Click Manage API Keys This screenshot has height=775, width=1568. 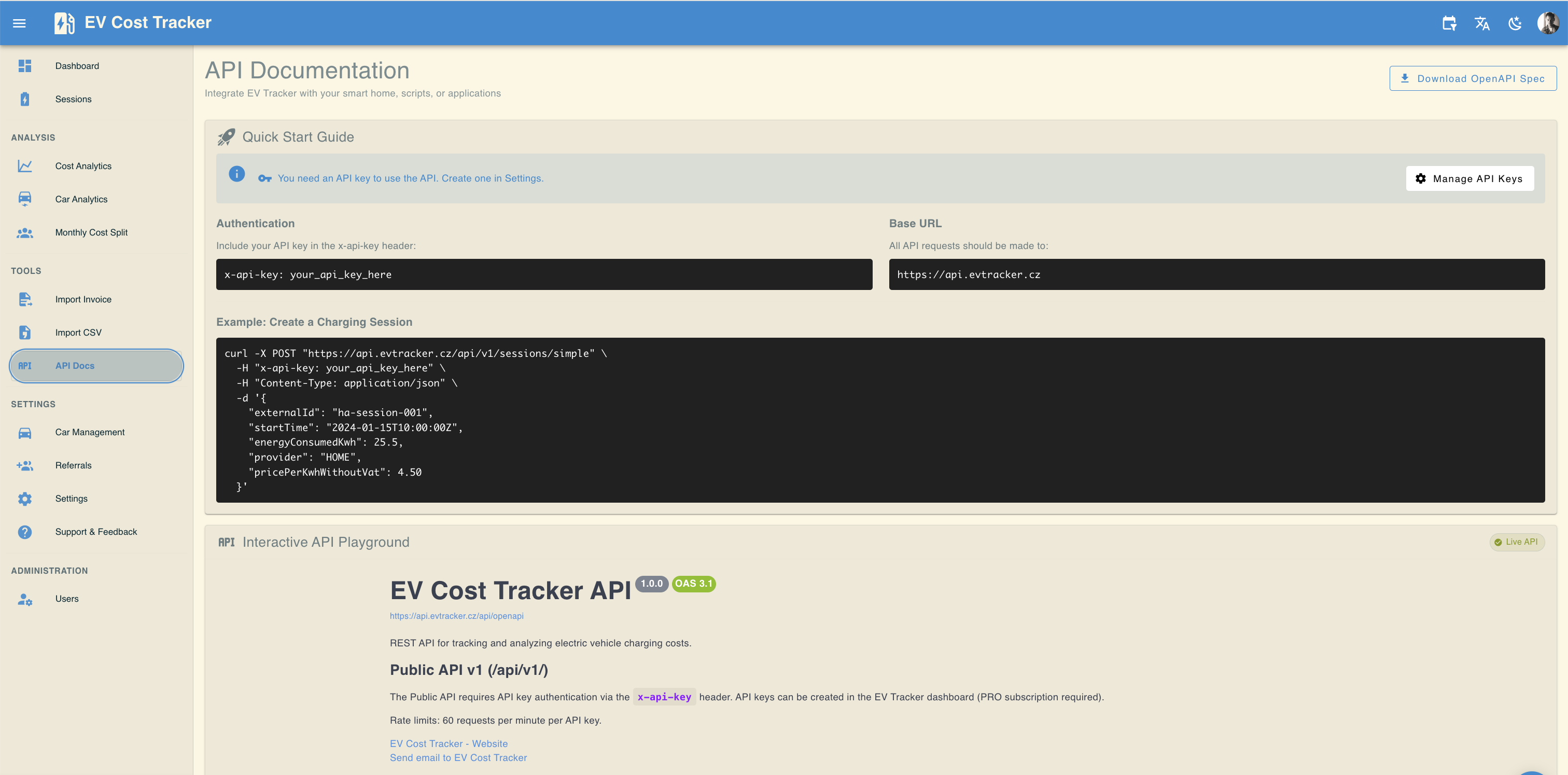pyautogui.click(x=1469, y=178)
